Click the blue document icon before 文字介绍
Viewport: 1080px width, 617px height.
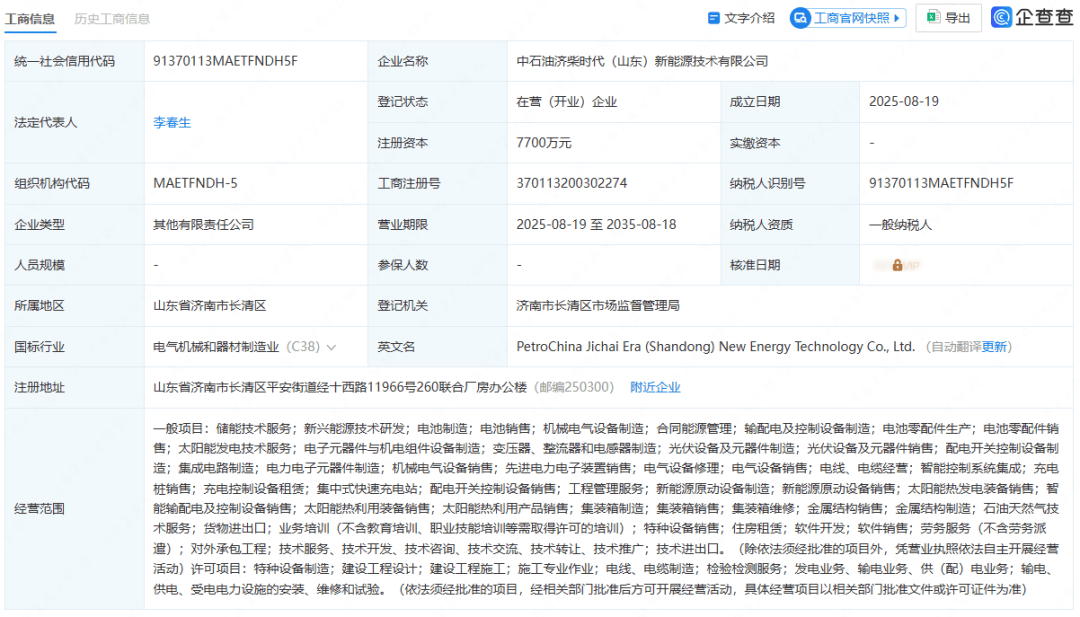click(713, 17)
